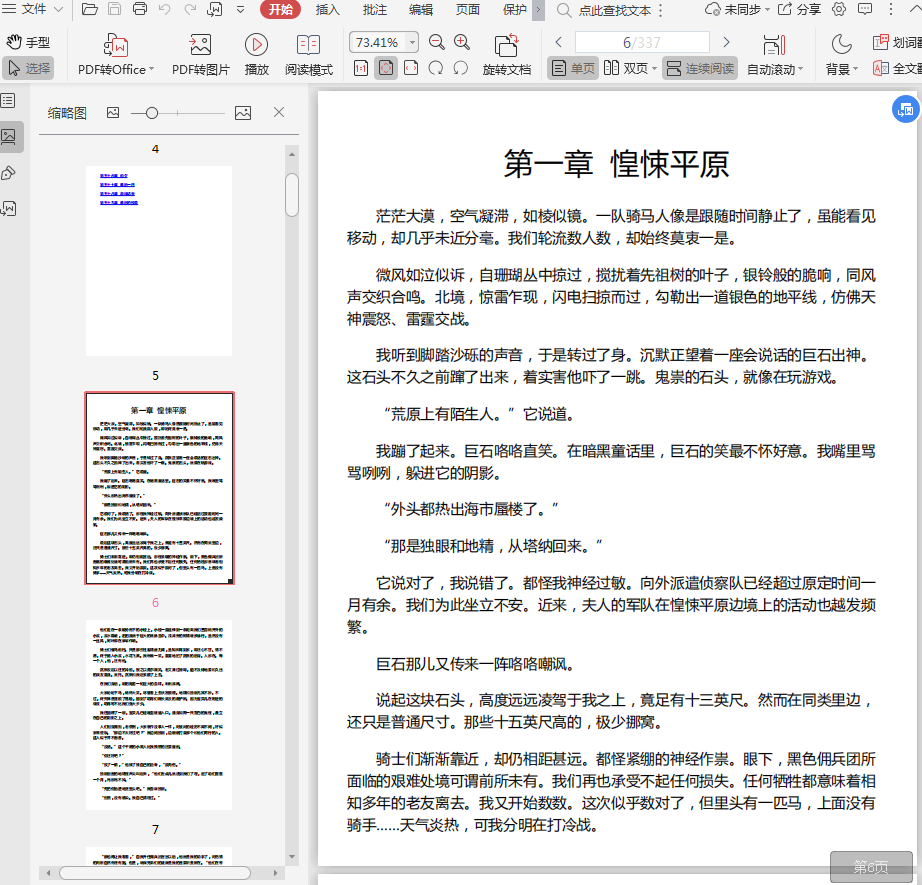This screenshot has height=885, width=922.
Task: Open the 73.41% zoom level dropdown
Action: point(410,43)
